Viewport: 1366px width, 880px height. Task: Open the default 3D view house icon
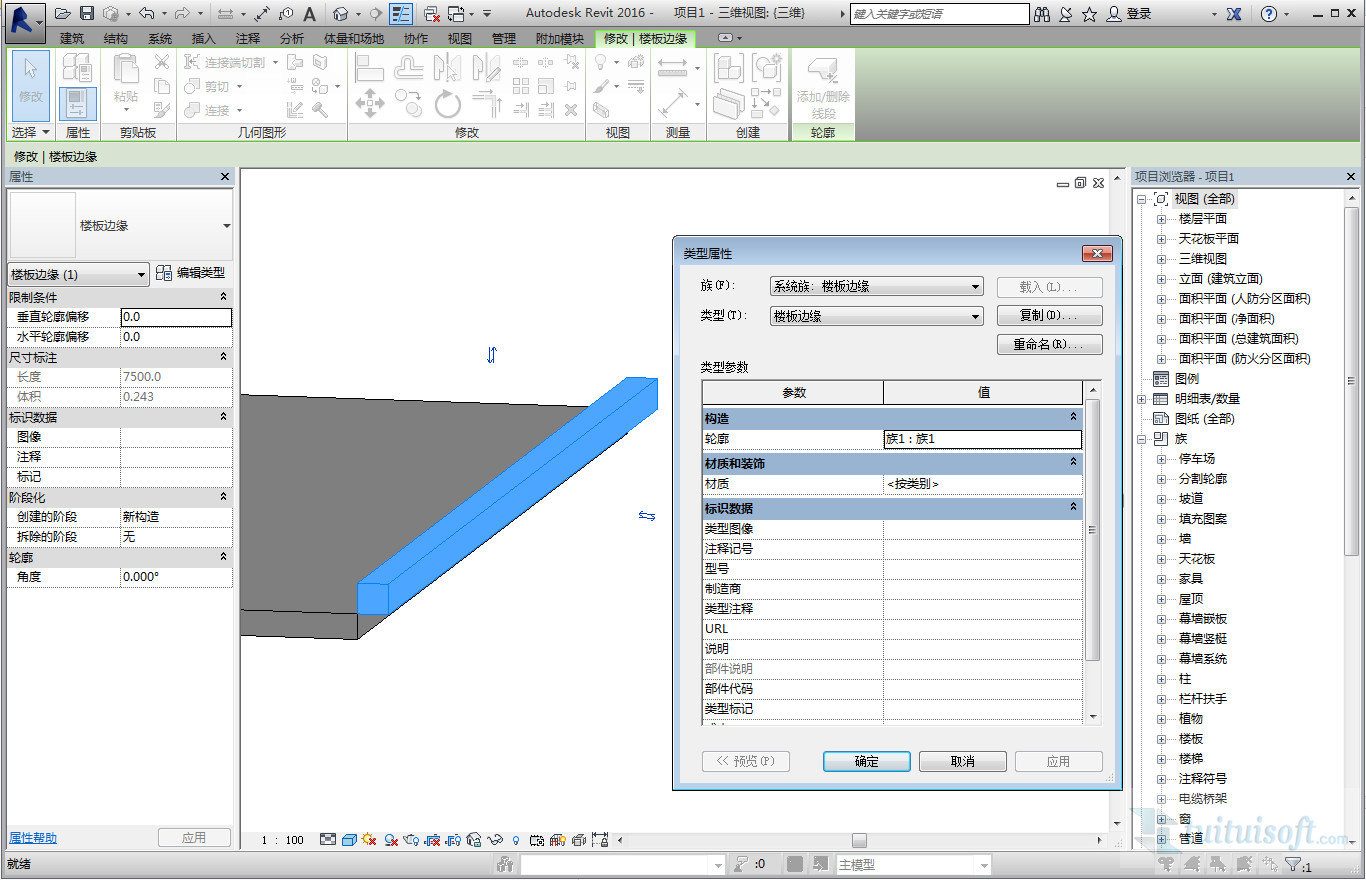pyautogui.click(x=340, y=14)
